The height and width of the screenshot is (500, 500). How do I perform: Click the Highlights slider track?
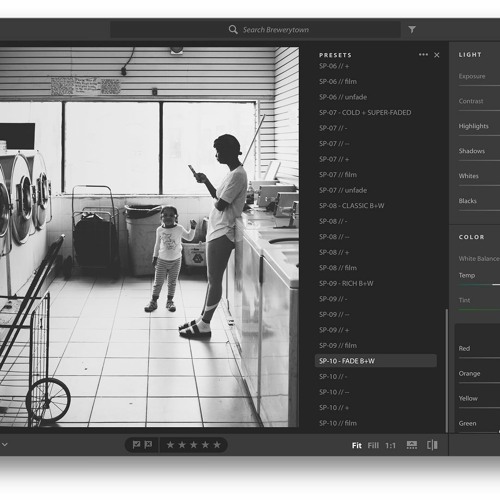479,136
